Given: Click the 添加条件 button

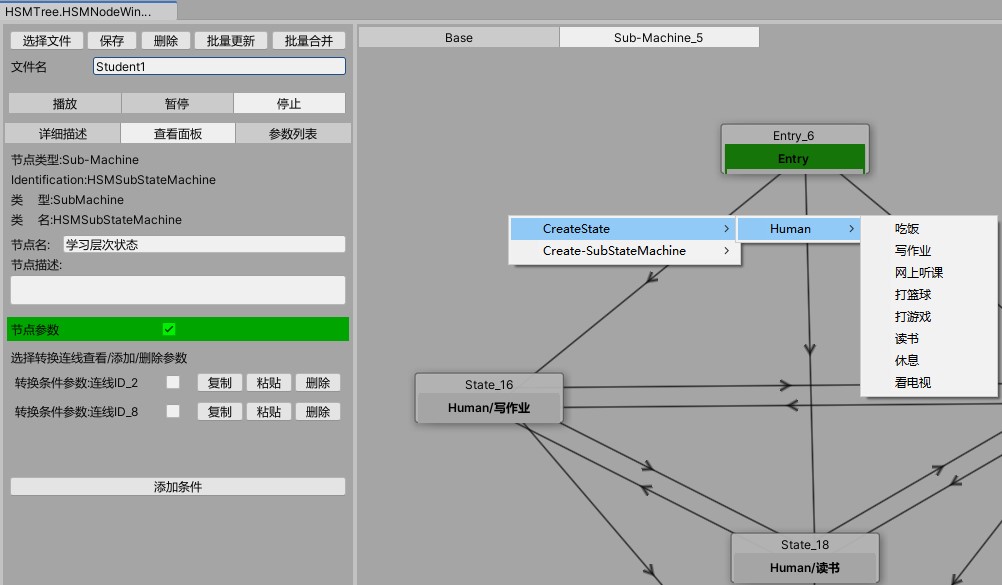Looking at the screenshot, I should [x=178, y=487].
